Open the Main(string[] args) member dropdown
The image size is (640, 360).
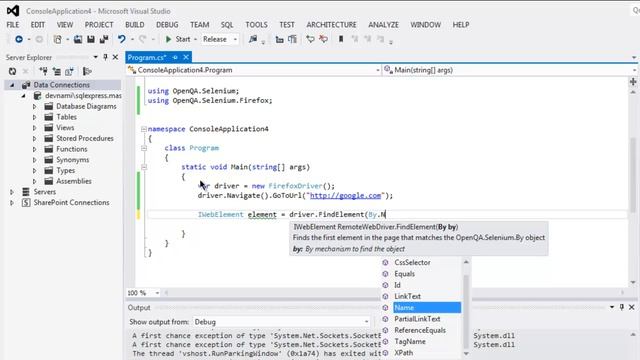click(x=510, y=70)
